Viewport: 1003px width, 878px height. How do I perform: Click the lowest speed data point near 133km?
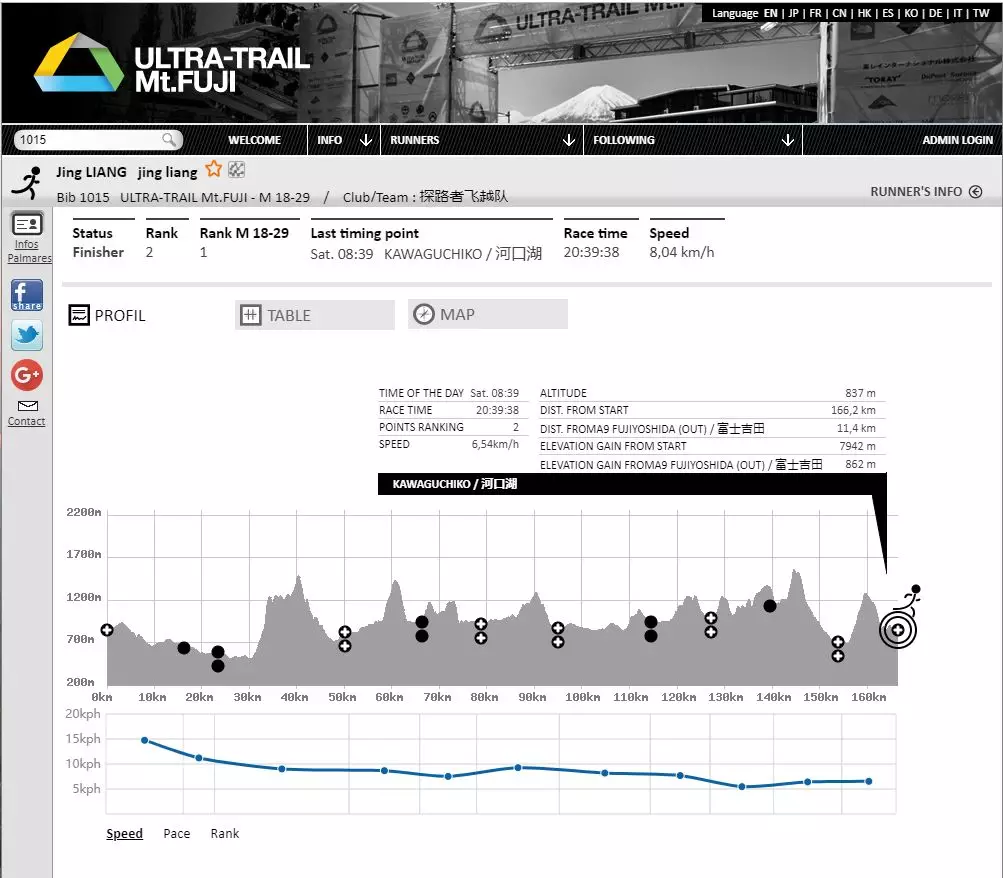(742, 787)
